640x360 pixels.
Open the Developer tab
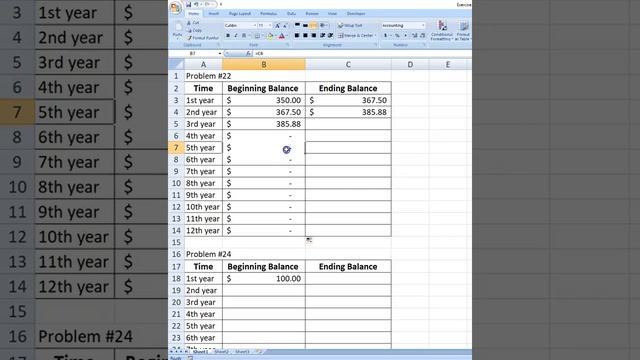tap(356, 13)
